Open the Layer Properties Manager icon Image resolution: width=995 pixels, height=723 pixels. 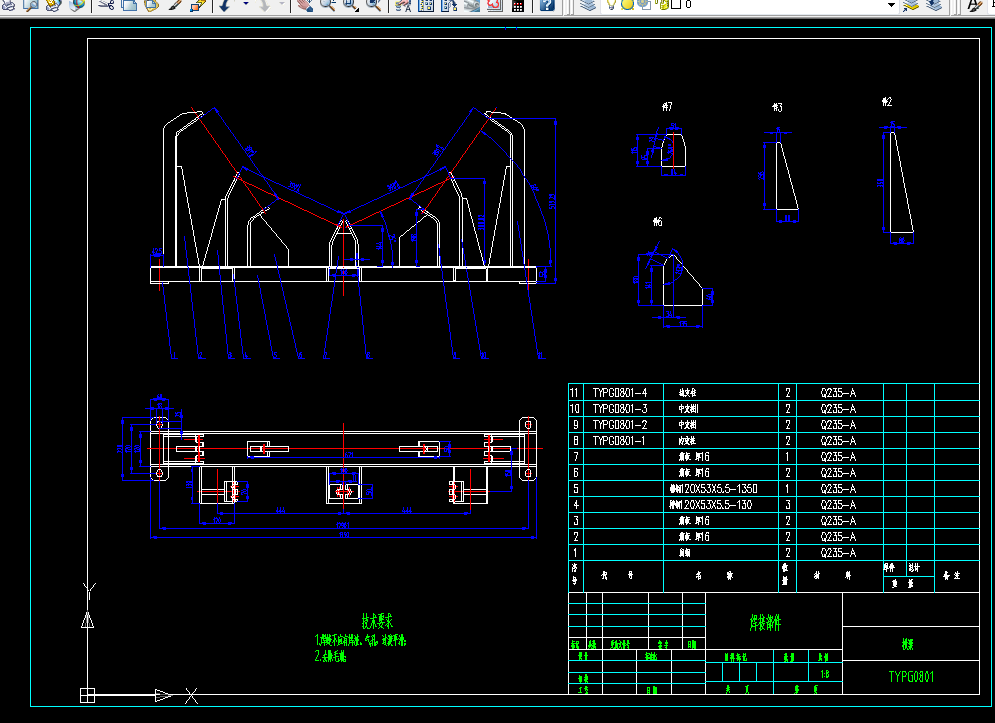588,5
